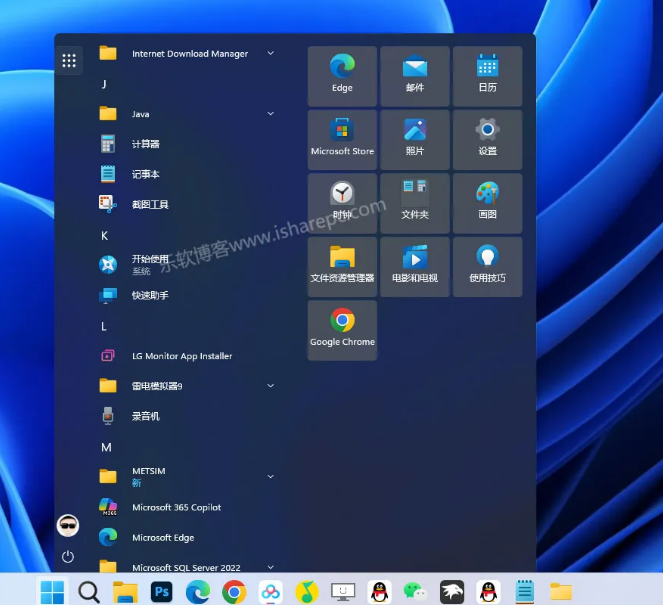Image resolution: width=663 pixels, height=605 pixels.
Task: Click the power button icon
Action: point(68,556)
